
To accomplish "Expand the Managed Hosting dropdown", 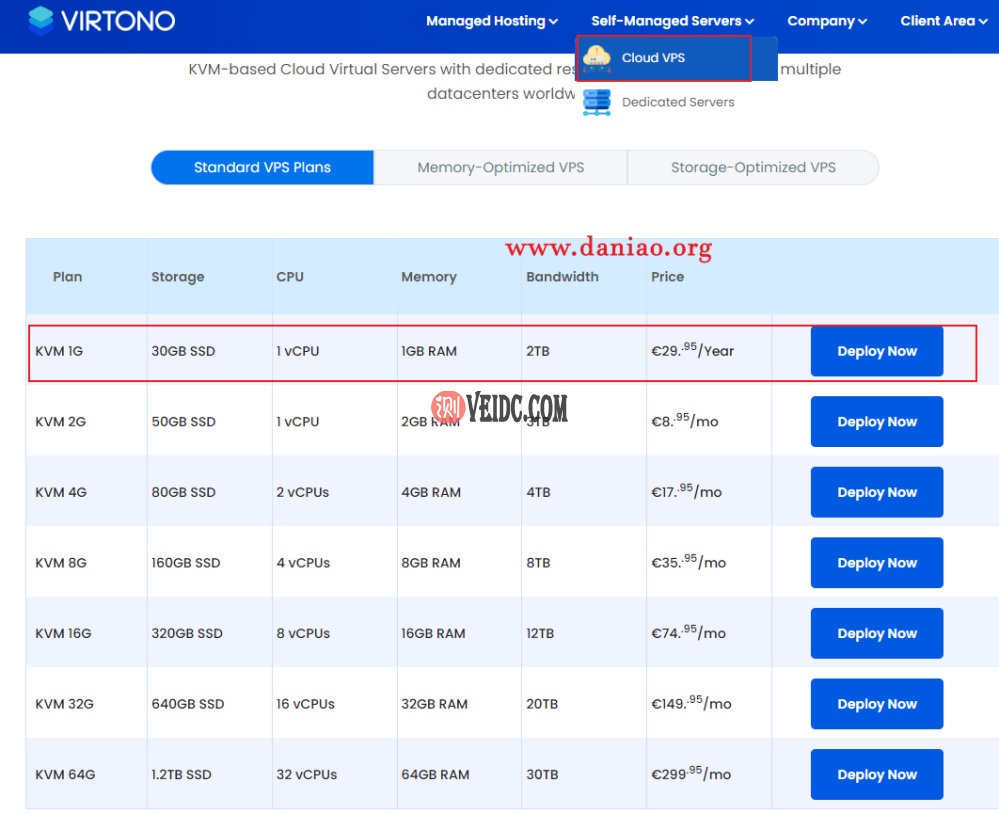I will (x=491, y=21).
